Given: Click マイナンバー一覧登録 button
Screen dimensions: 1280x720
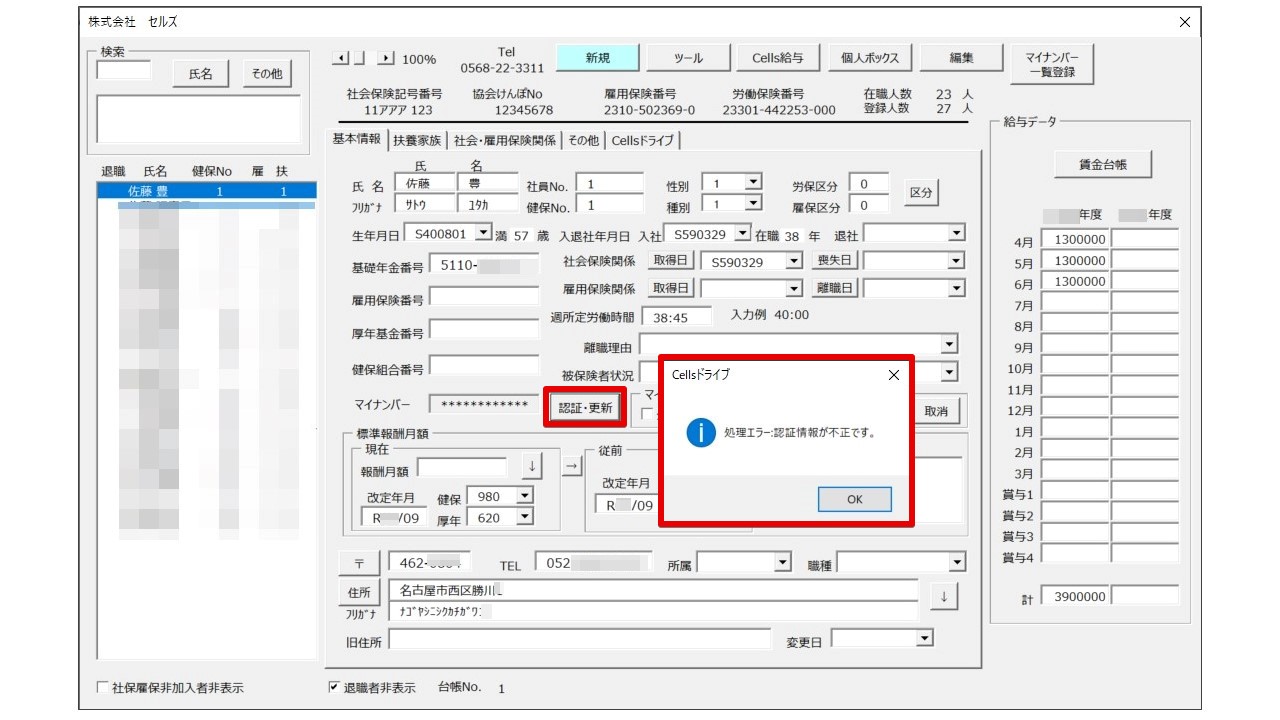Looking at the screenshot, I should pyautogui.click(x=1052, y=64).
